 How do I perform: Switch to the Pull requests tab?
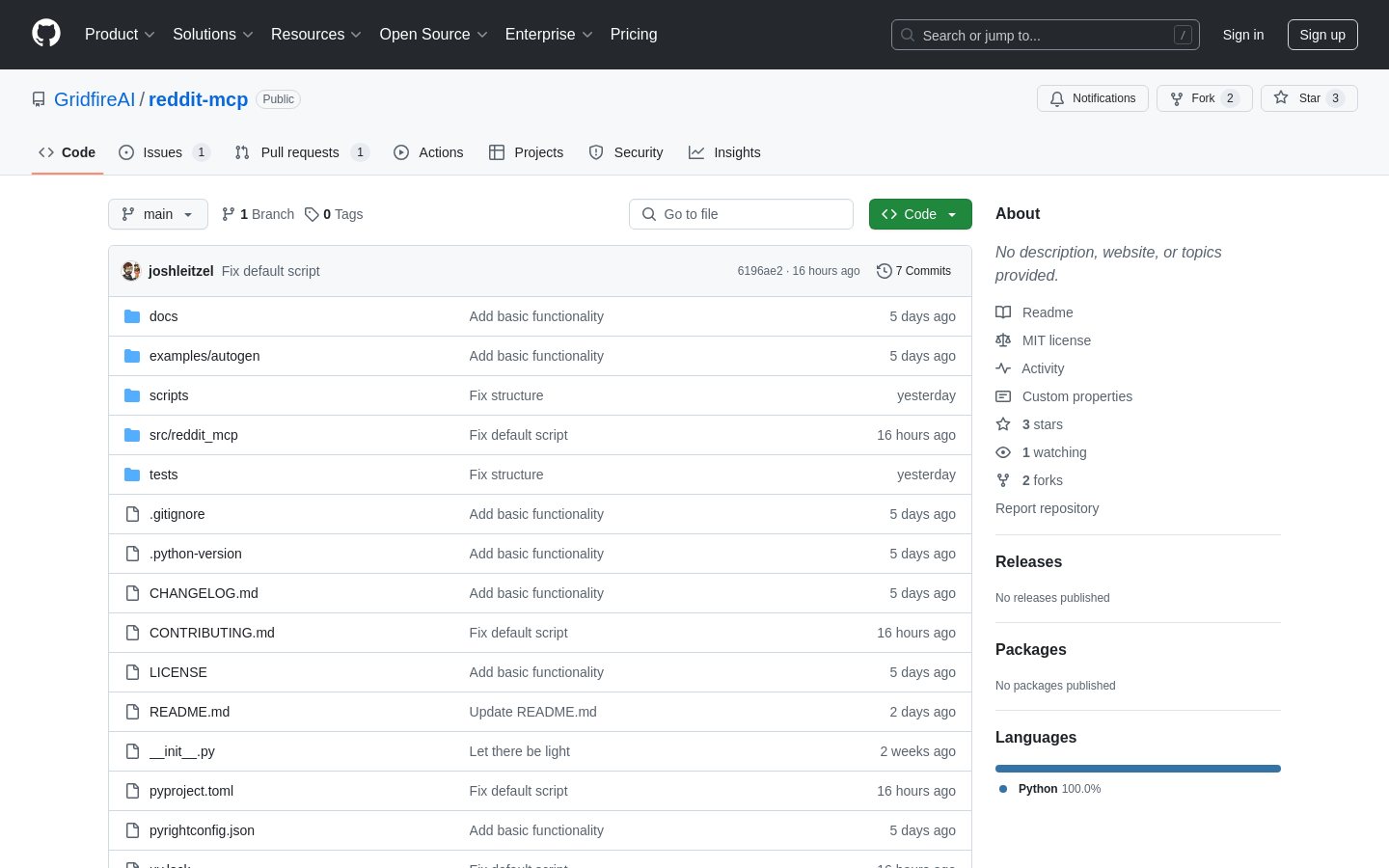click(302, 152)
